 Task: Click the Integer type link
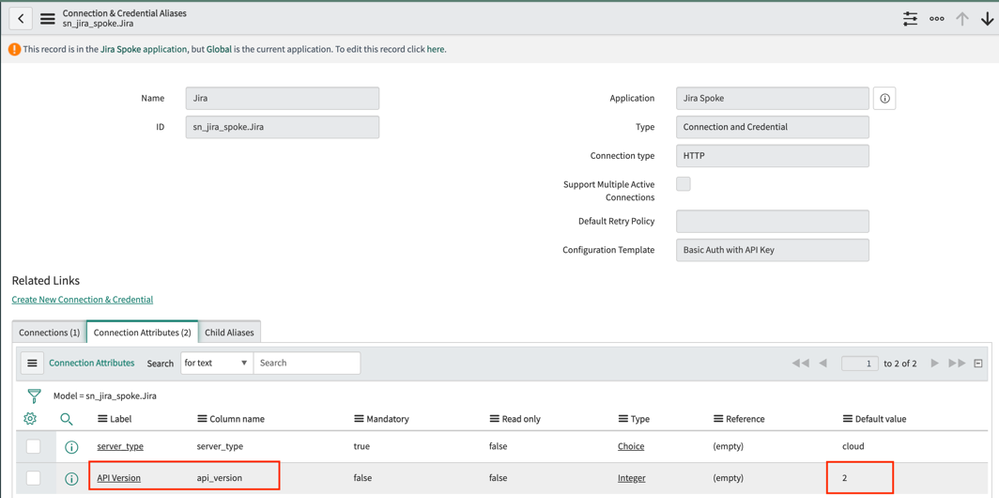point(631,478)
